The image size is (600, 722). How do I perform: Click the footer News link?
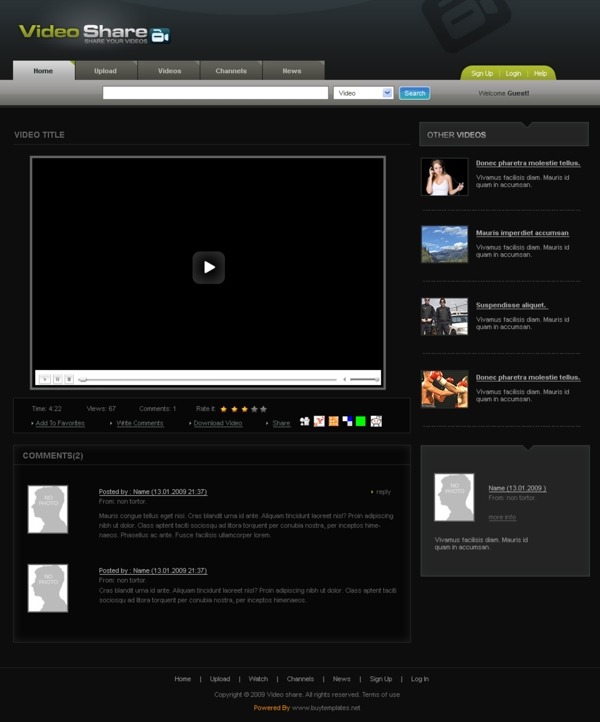click(x=341, y=679)
